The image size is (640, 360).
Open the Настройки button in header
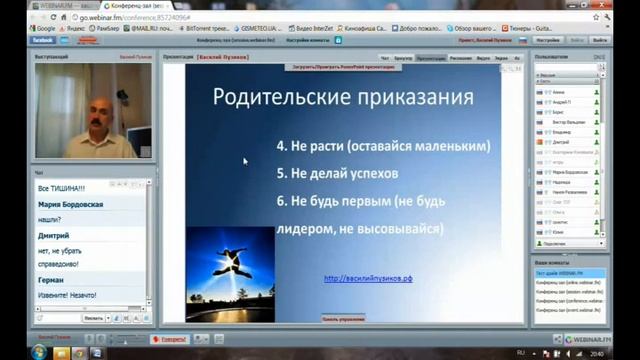pos(548,40)
